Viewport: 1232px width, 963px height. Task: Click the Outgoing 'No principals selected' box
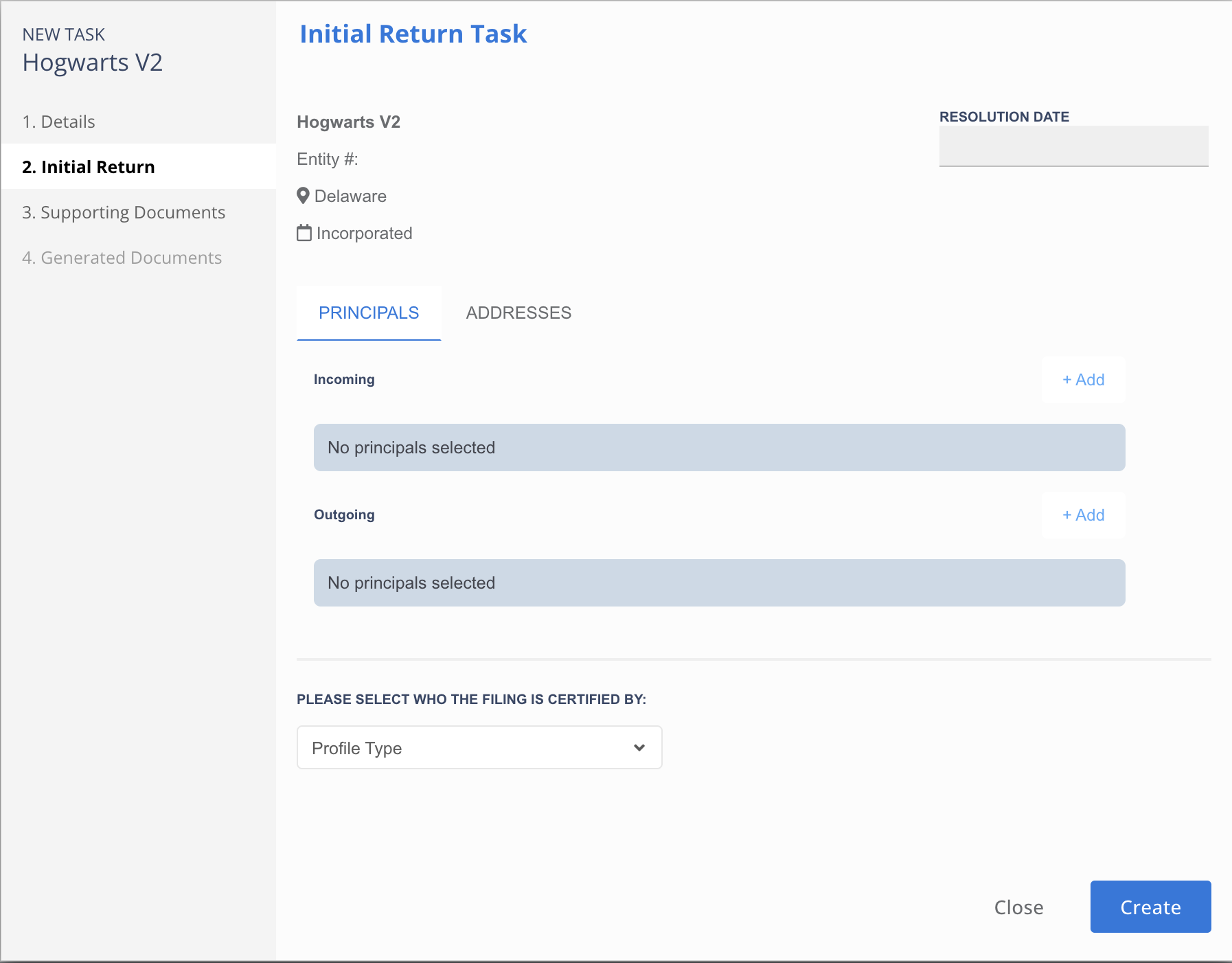pos(719,582)
